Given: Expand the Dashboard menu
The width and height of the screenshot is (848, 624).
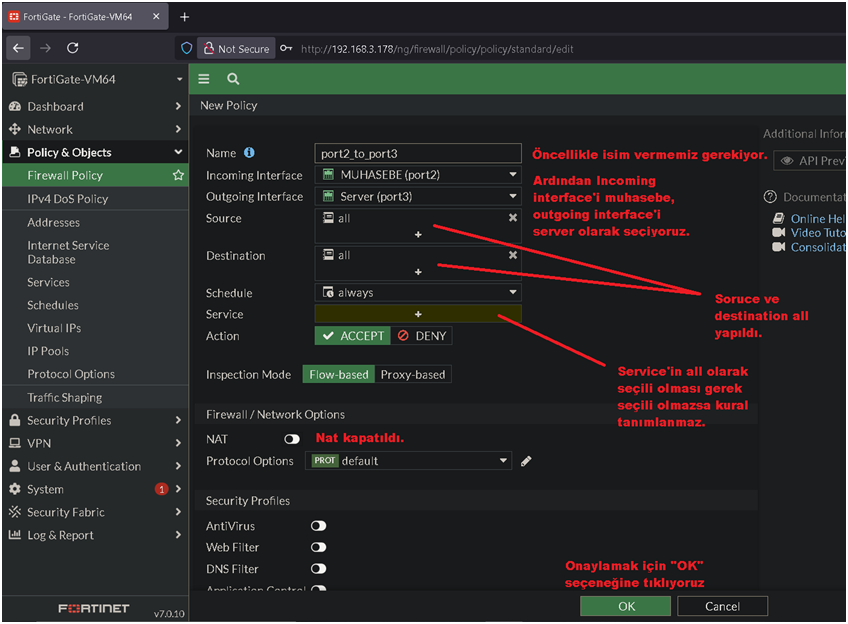Looking at the screenshot, I should click(x=178, y=106).
